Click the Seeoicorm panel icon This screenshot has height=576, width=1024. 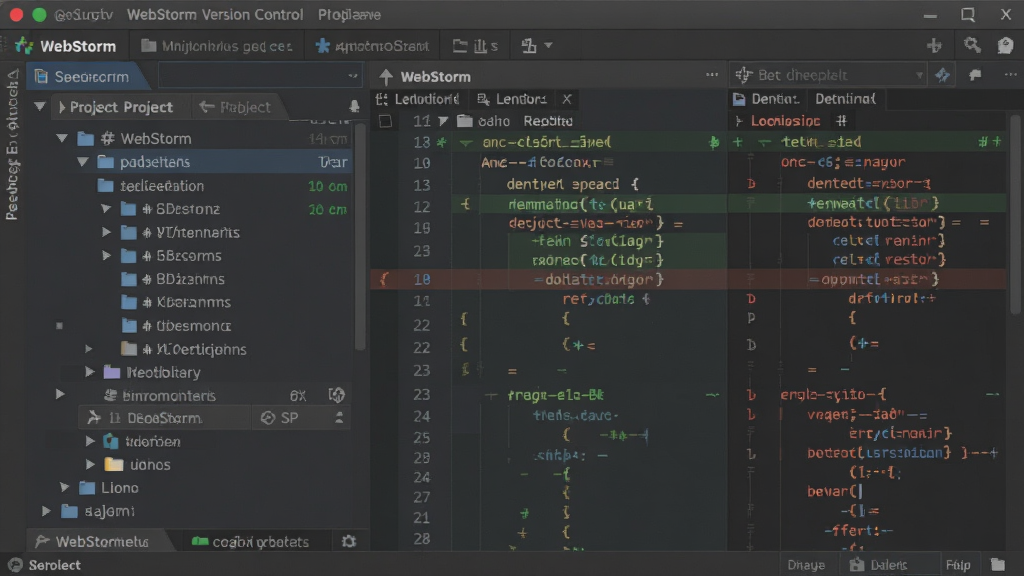[41, 76]
